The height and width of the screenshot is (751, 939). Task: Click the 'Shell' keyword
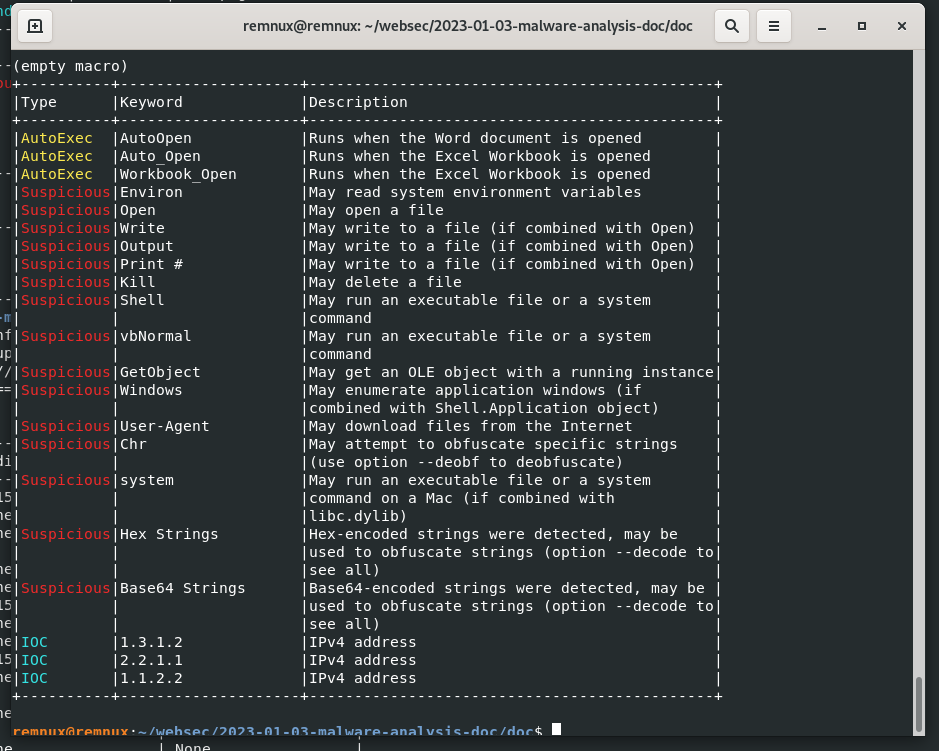(x=142, y=300)
